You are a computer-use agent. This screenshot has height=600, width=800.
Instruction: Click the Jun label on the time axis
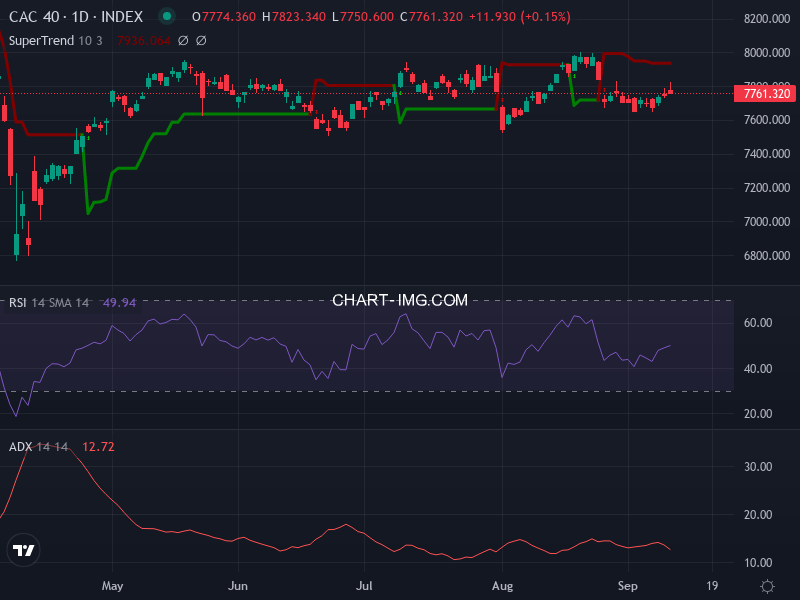[238, 586]
